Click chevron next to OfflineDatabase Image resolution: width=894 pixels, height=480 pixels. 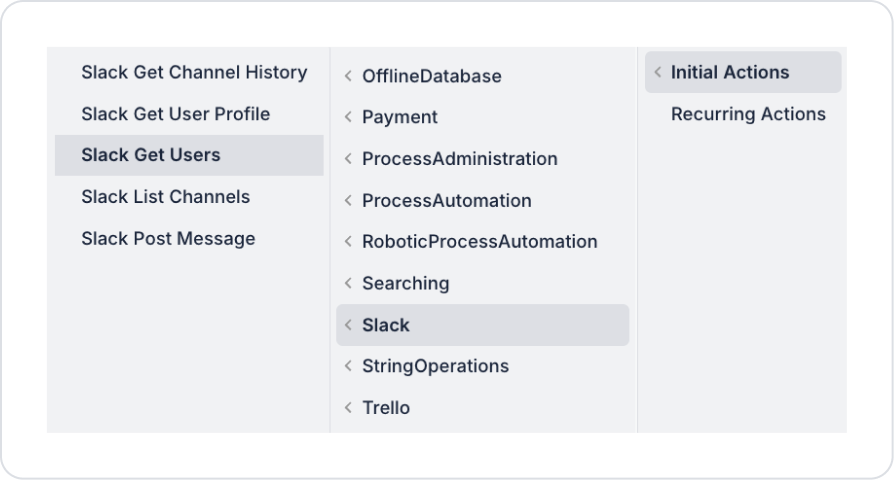point(348,76)
